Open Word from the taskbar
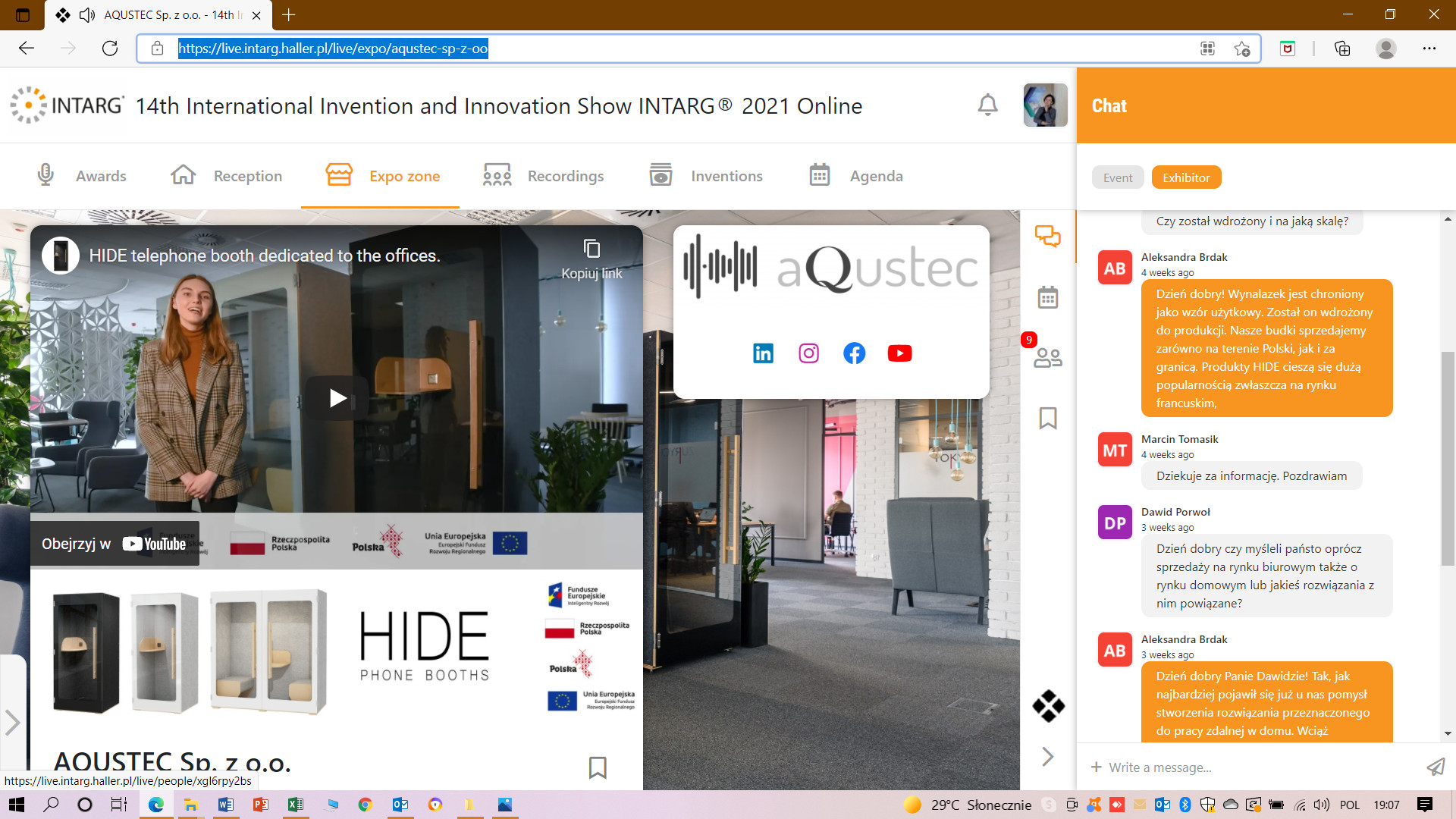Screen dimensions: 1456x819 pyautogui.click(x=226, y=805)
